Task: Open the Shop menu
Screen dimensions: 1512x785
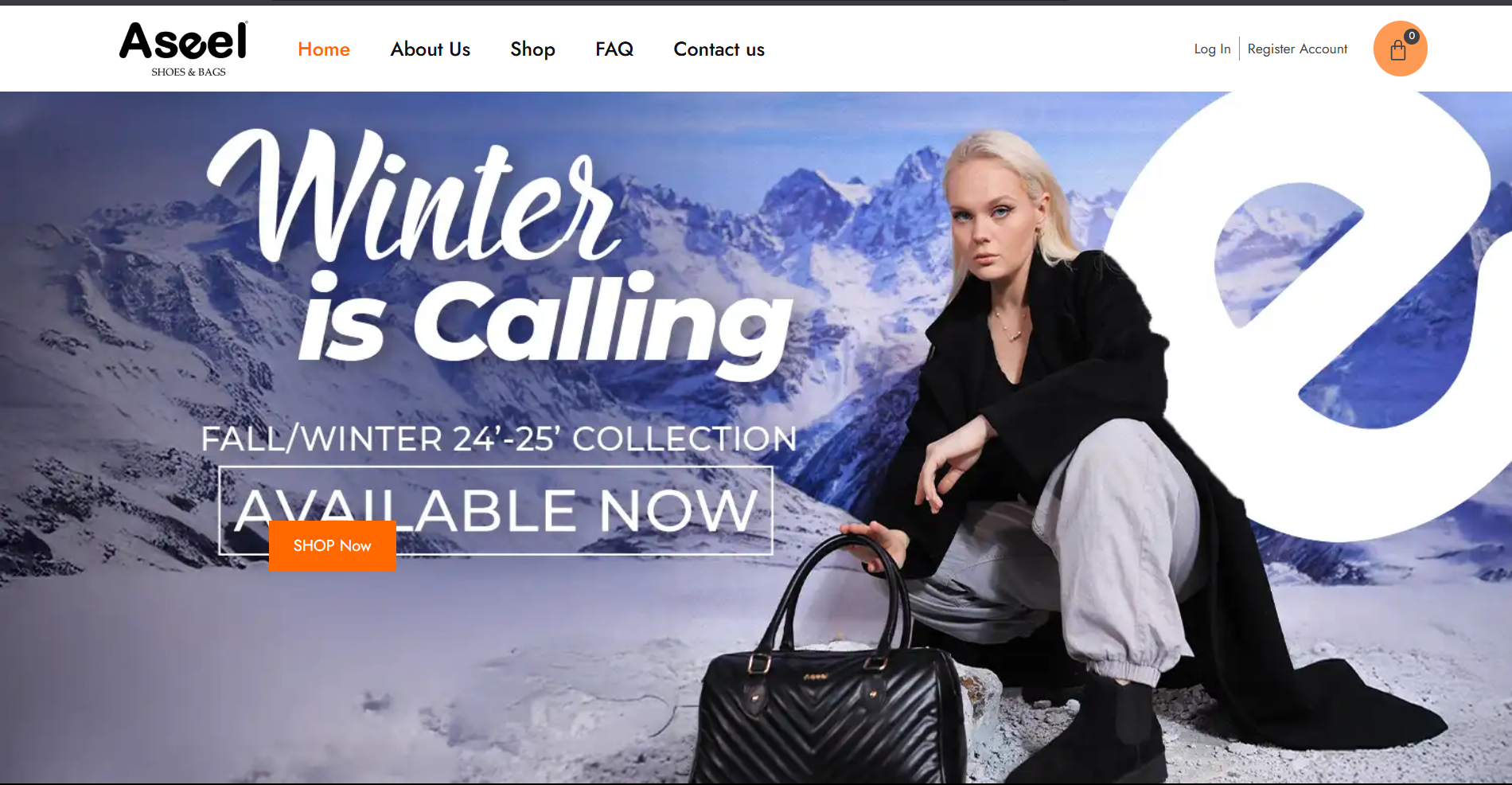Action: tap(532, 49)
